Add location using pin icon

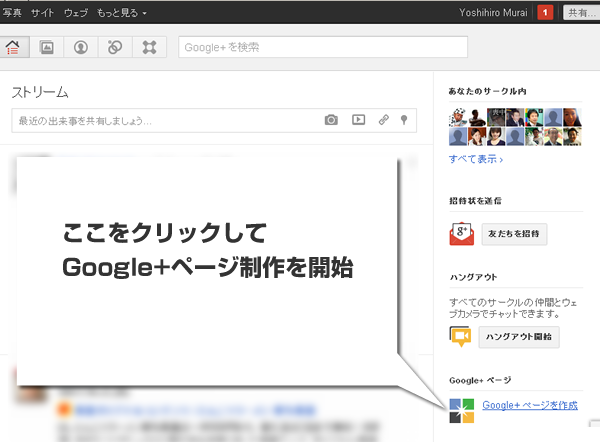coord(404,120)
